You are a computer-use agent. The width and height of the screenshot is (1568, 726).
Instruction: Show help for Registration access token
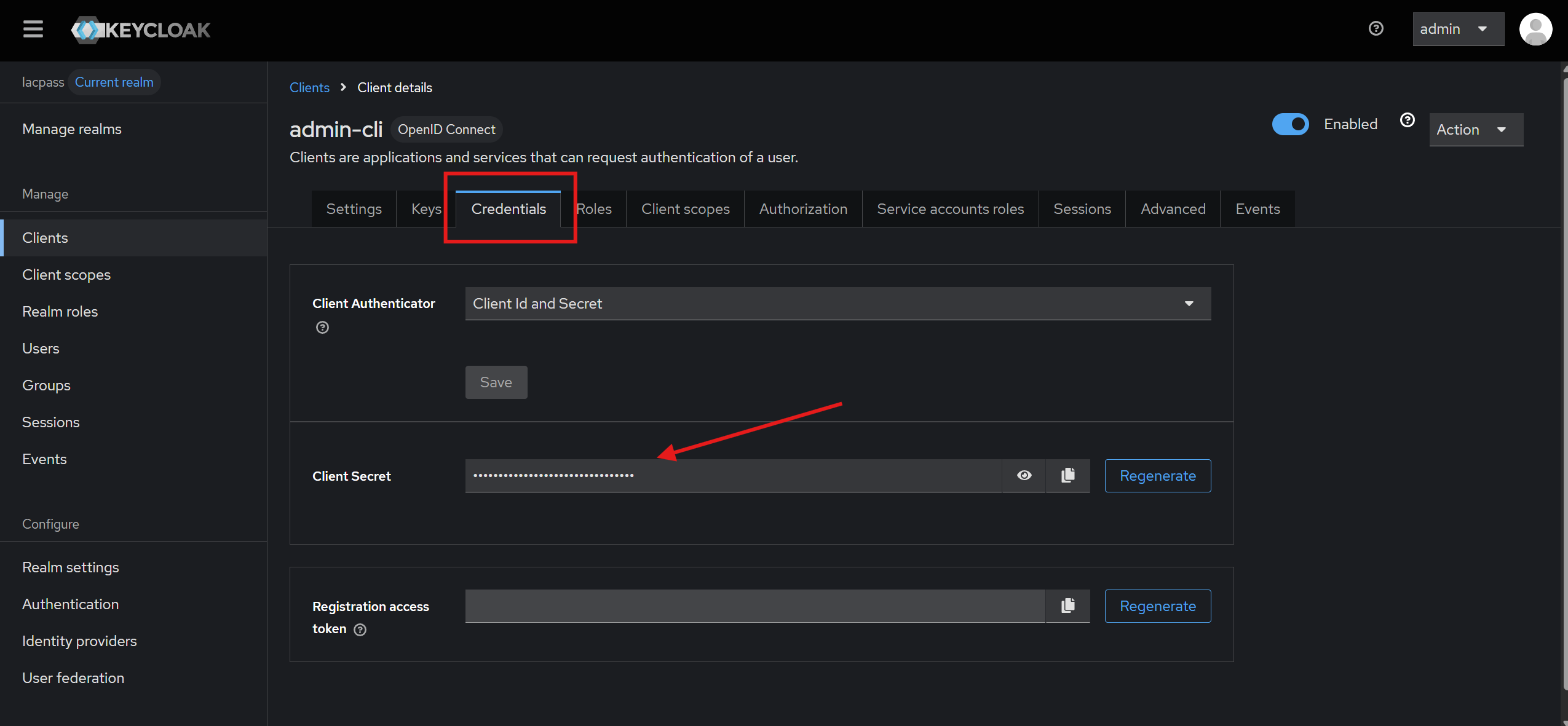coord(360,629)
